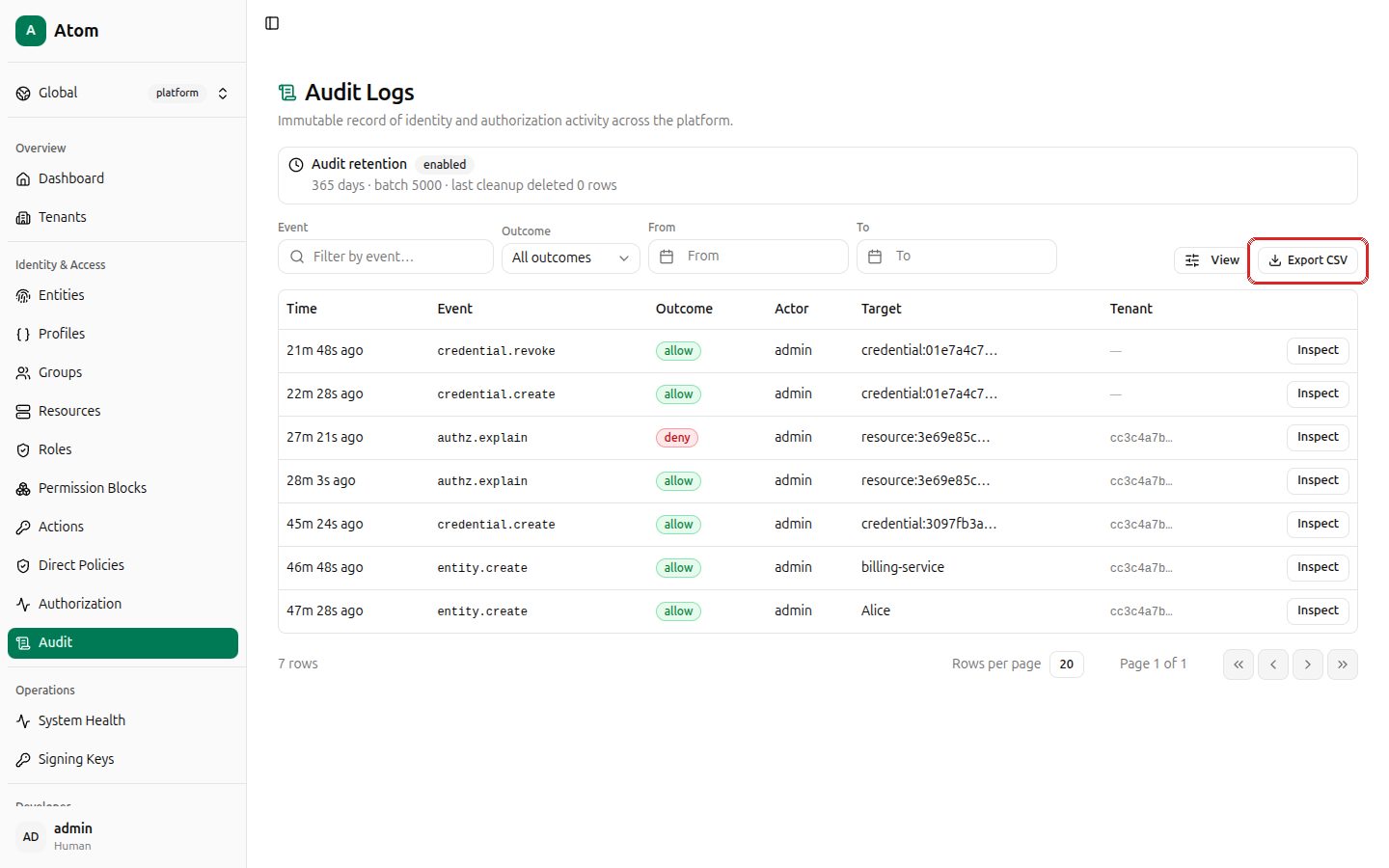Click the Actions key icon
Screen dimensions: 1389x868
(x=23, y=527)
